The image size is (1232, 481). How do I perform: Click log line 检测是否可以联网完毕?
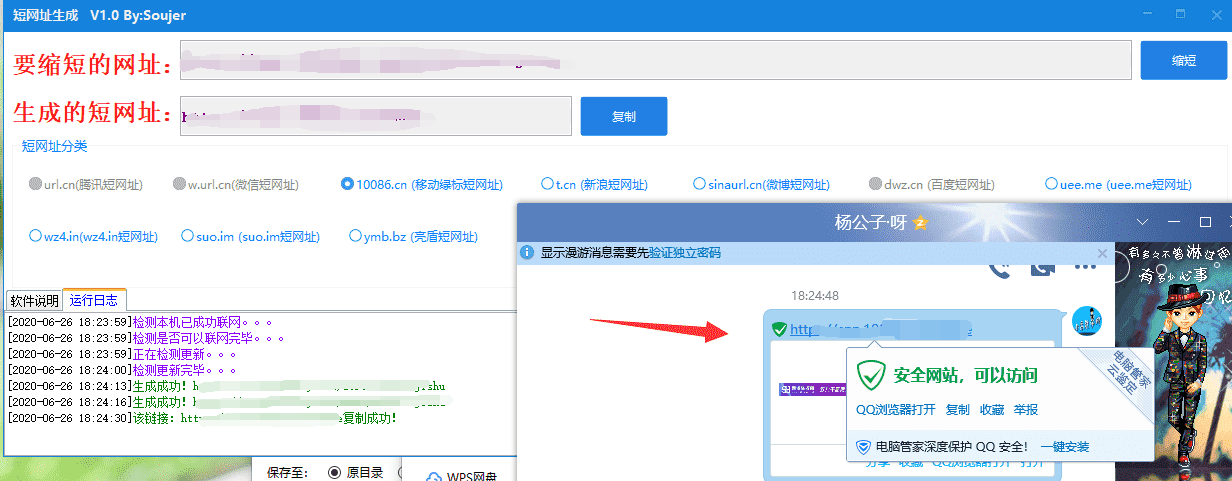[146, 338]
